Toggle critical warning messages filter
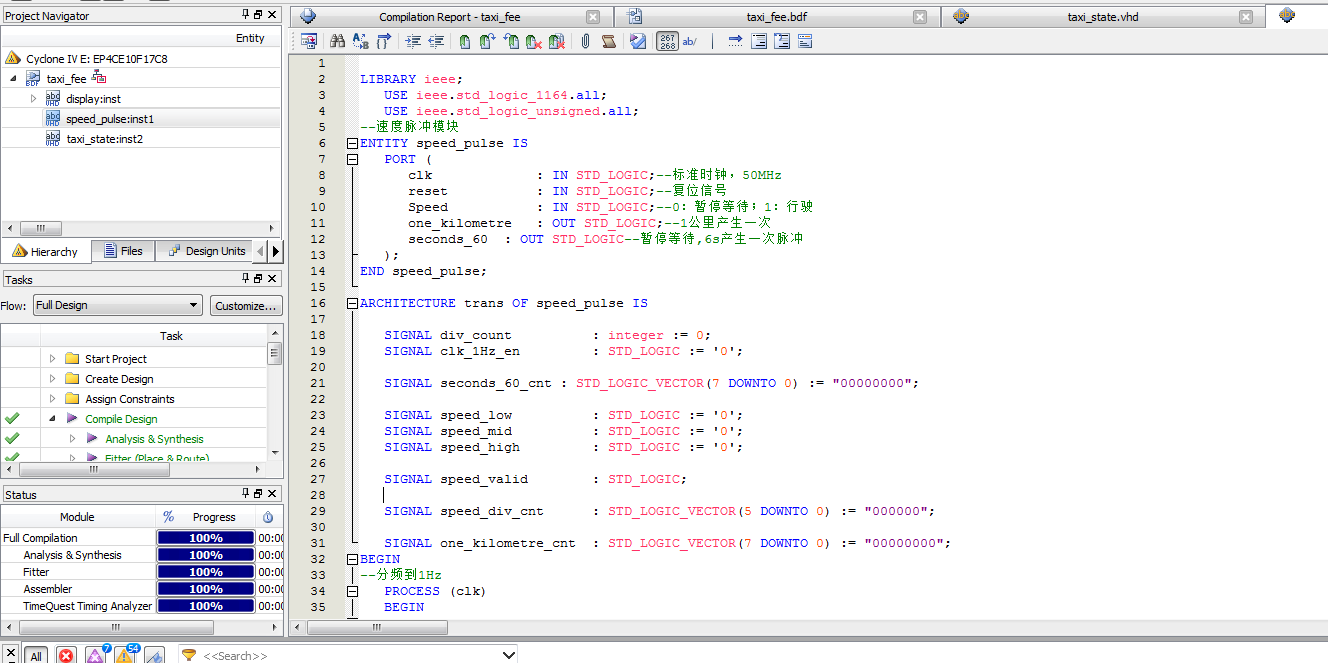Image resolution: width=1328 pixels, height=663 pixels. [95, 655]
